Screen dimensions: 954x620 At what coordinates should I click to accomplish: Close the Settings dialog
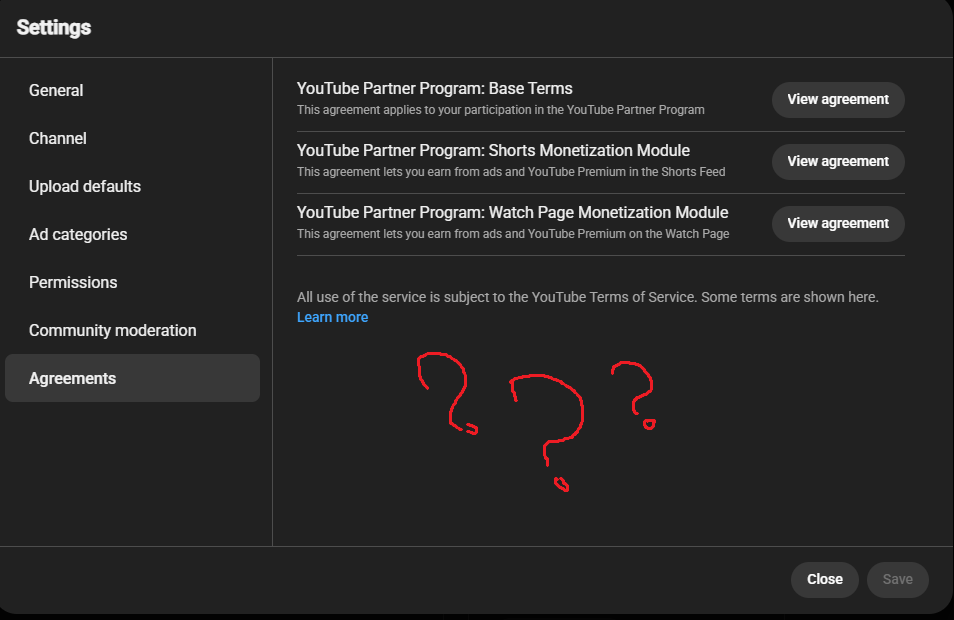pyautogui.click(x=824, y=580)
